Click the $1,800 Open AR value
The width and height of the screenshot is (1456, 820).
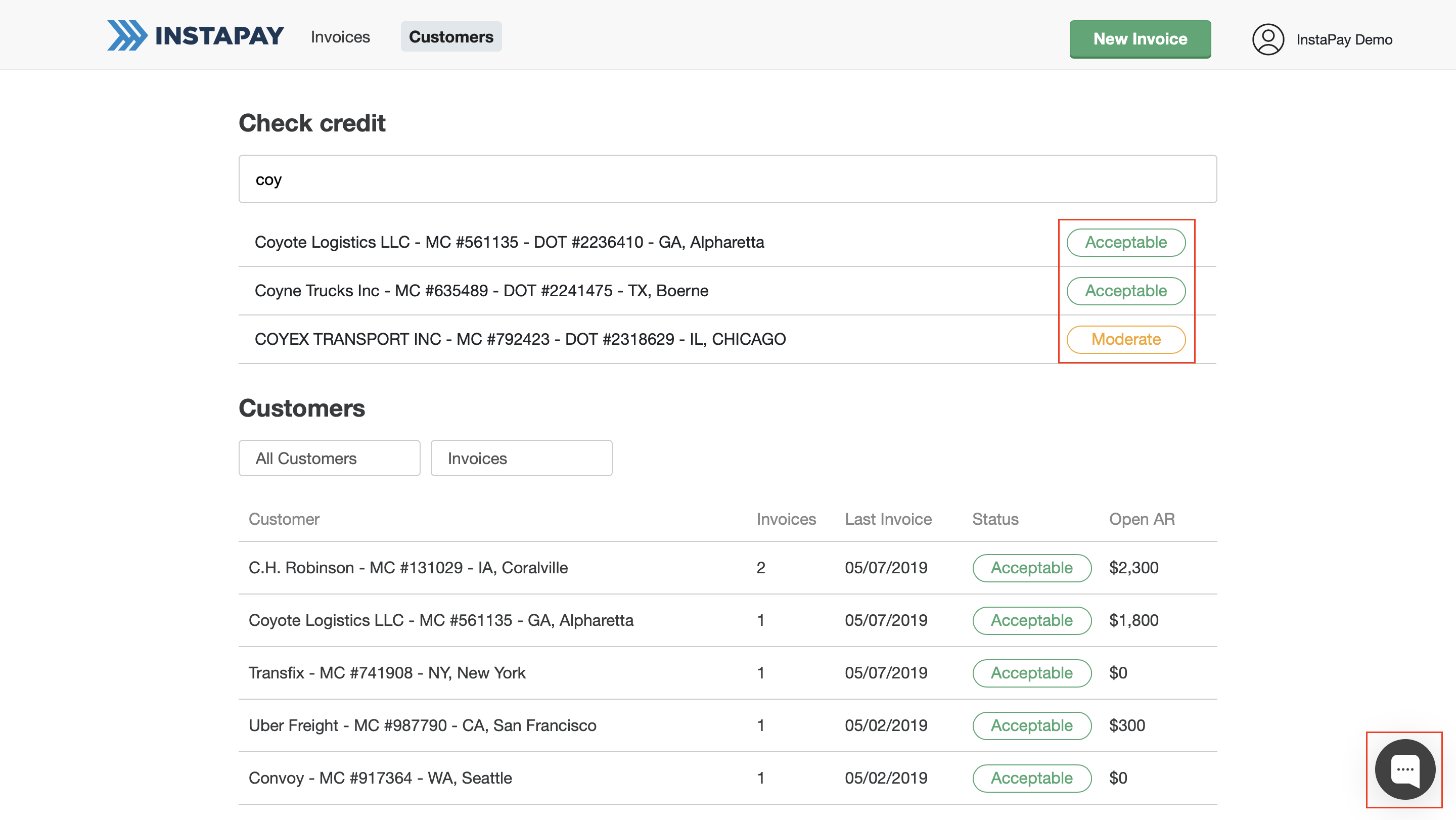(x=1133, y=620)
